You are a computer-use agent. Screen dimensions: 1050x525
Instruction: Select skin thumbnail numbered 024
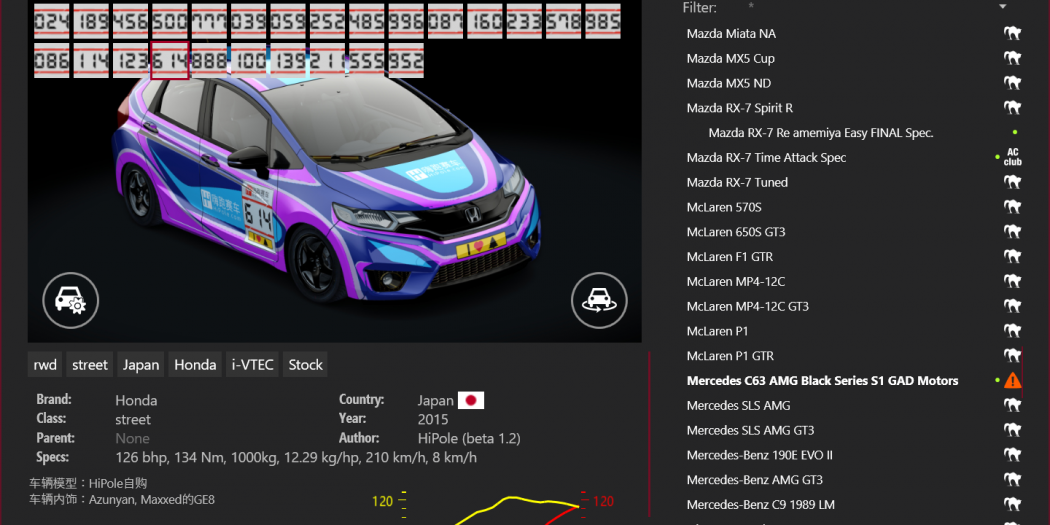52,21
